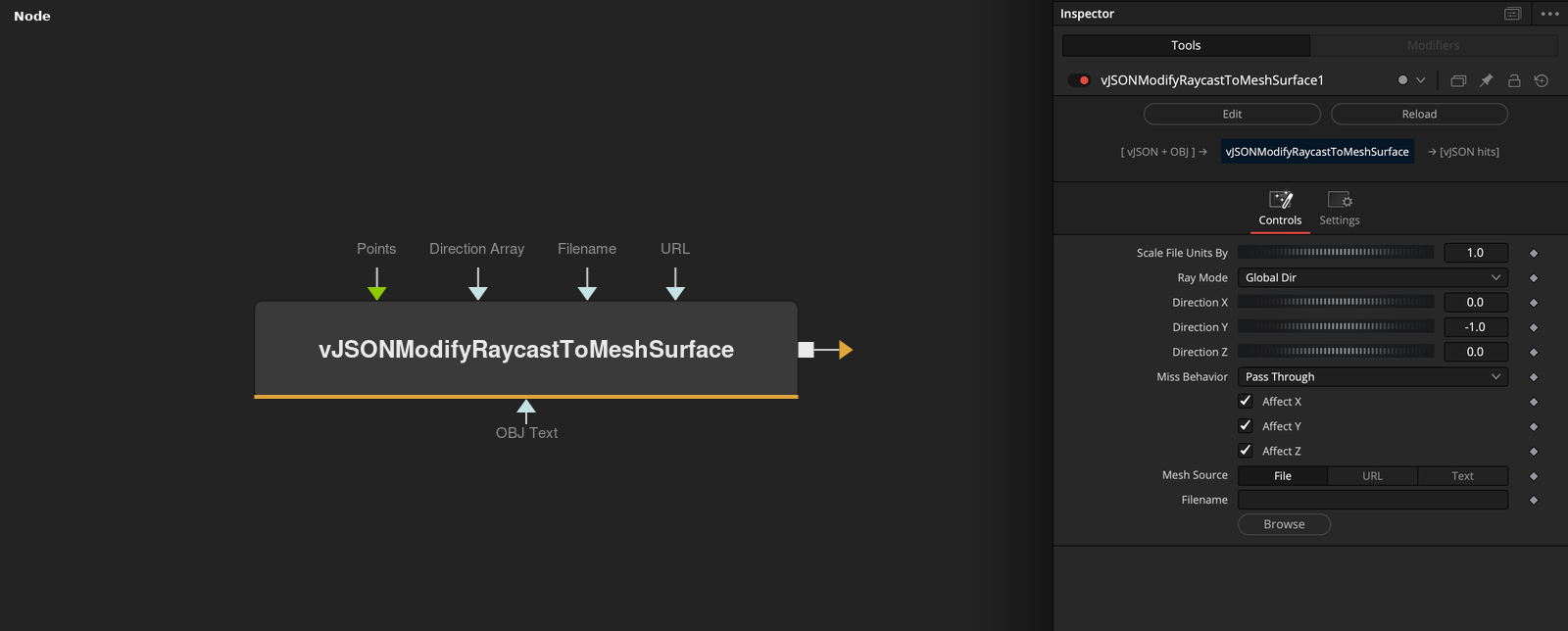1568x631 pixels.
Task: Disable the tool using the red enable toggle
Action: click(1080, 80)
